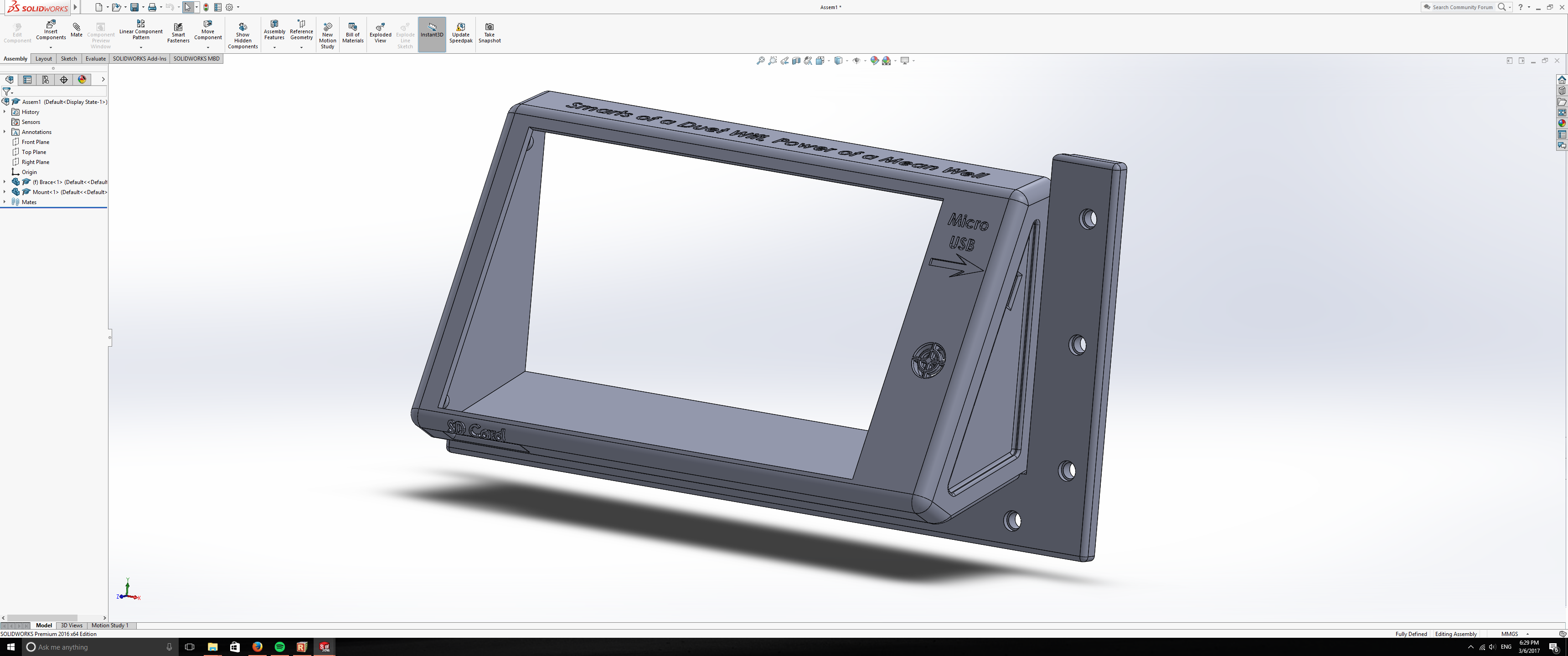Click the Save floppy disk icon
The image size is (1568, 656).
click(134, 7)
